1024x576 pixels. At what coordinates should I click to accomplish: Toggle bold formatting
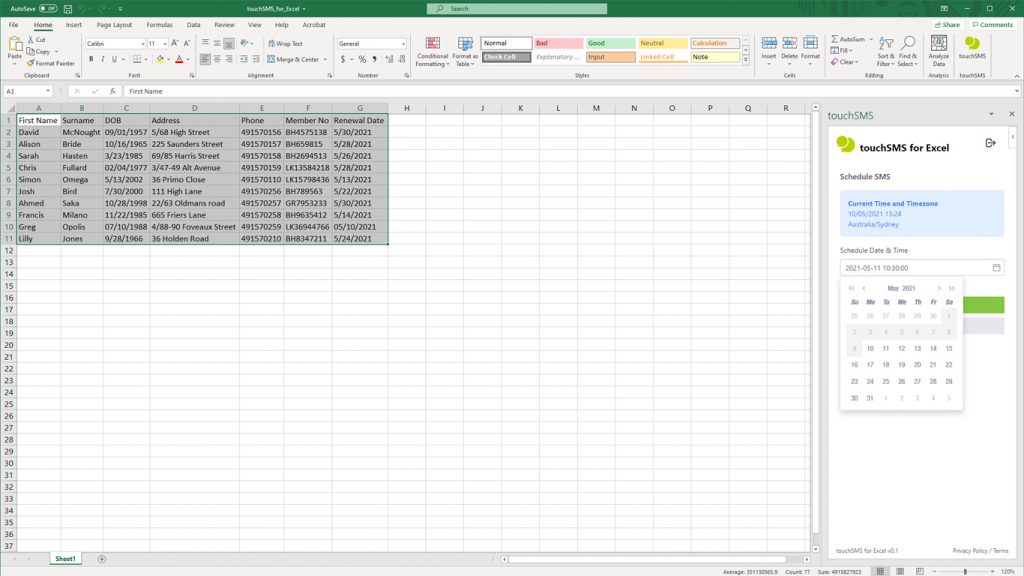(x=91, y=60)
